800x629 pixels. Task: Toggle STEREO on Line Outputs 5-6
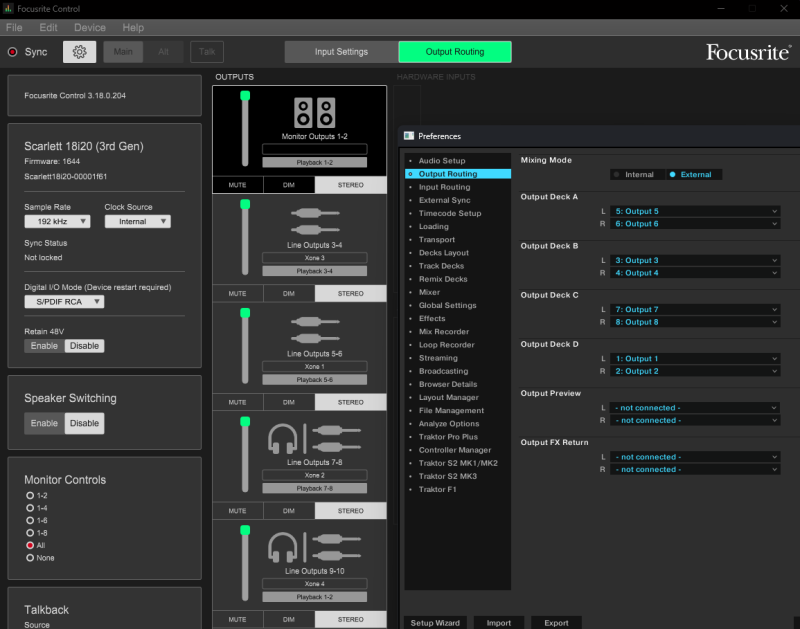pos(351,402)
